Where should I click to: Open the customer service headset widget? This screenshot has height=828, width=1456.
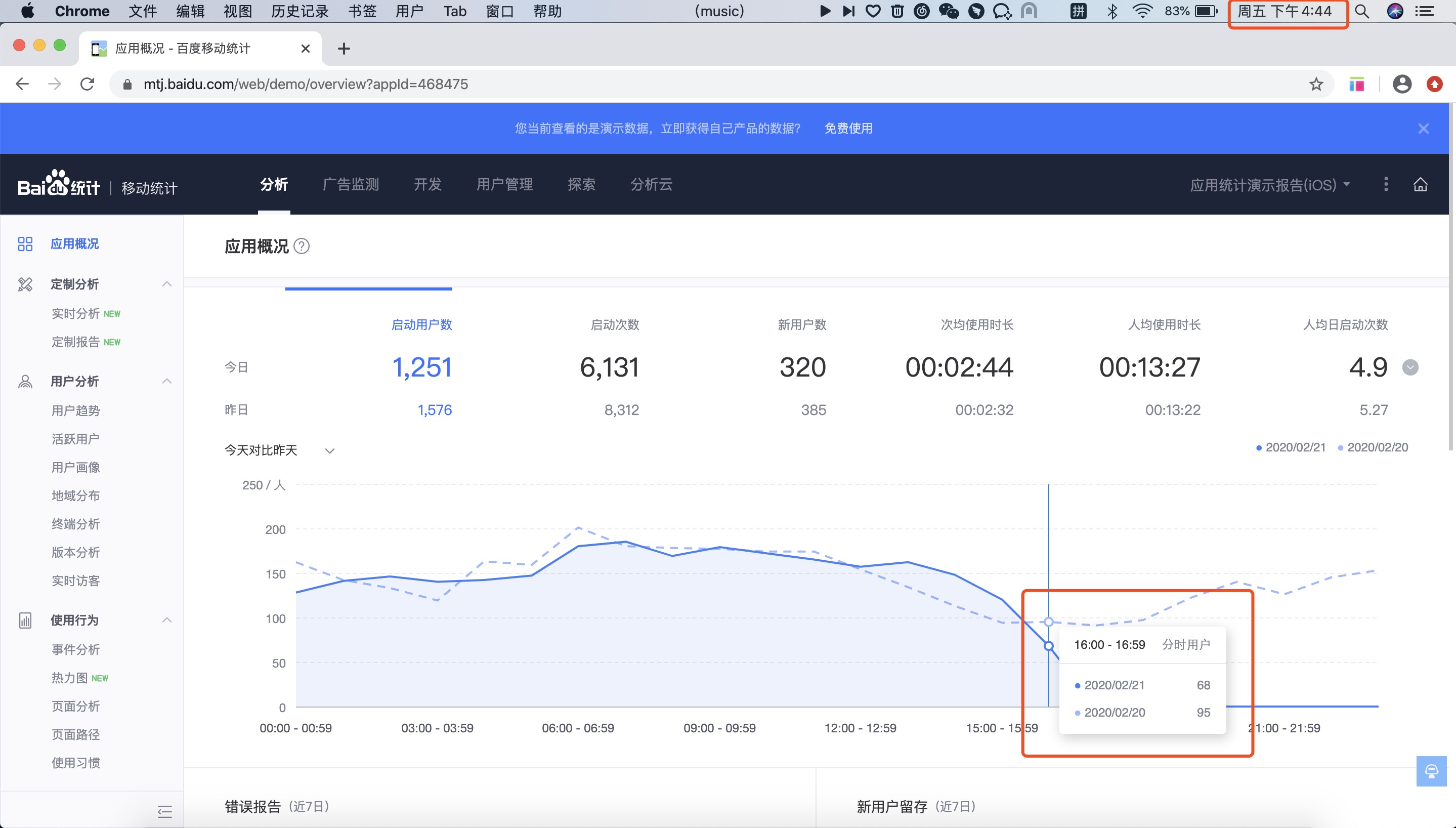(x=1431, y=771)
